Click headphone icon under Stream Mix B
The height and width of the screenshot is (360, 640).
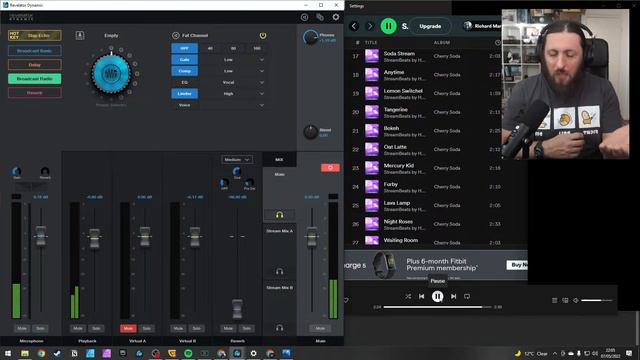pos(280,328)
